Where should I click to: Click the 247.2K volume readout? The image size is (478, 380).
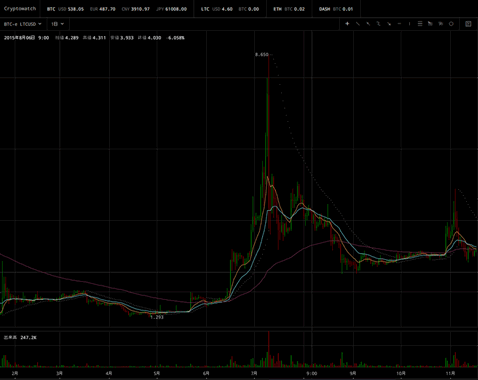[x=28, y=338]
